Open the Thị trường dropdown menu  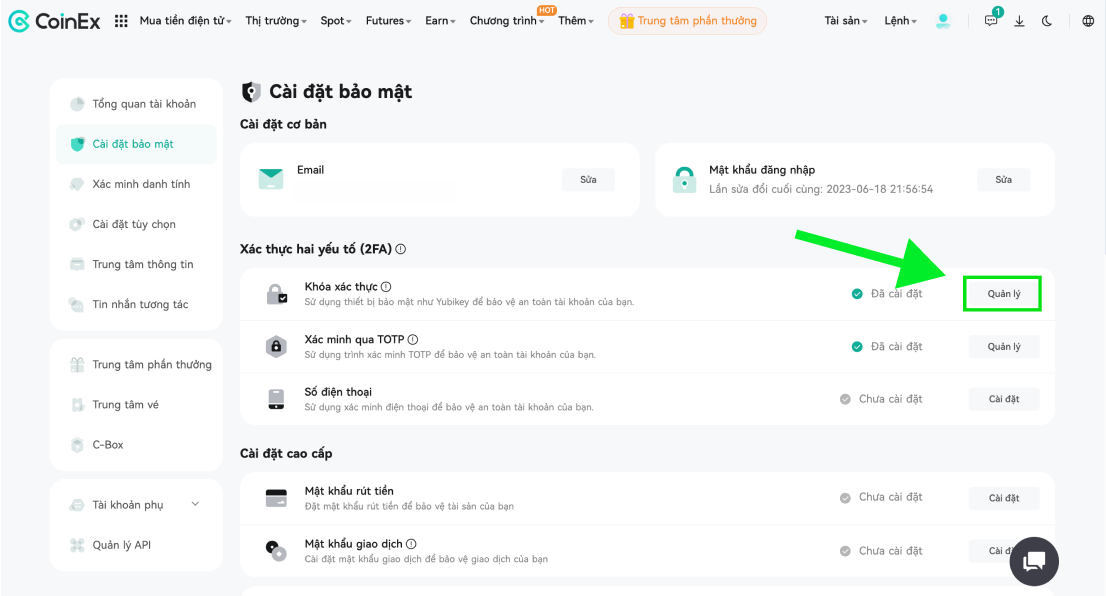[x=276, y=21]
